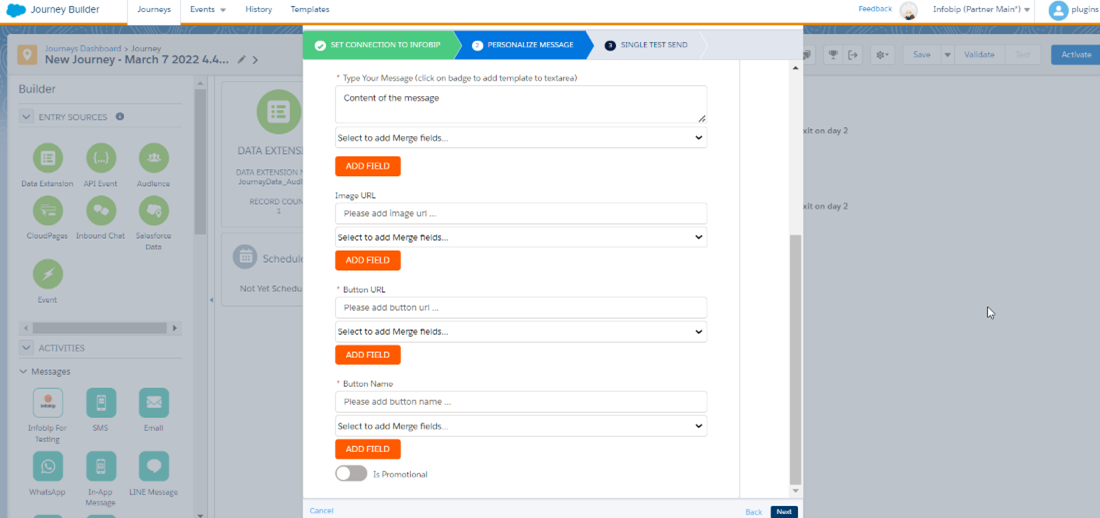Select the Audience entry source icon

154,158
